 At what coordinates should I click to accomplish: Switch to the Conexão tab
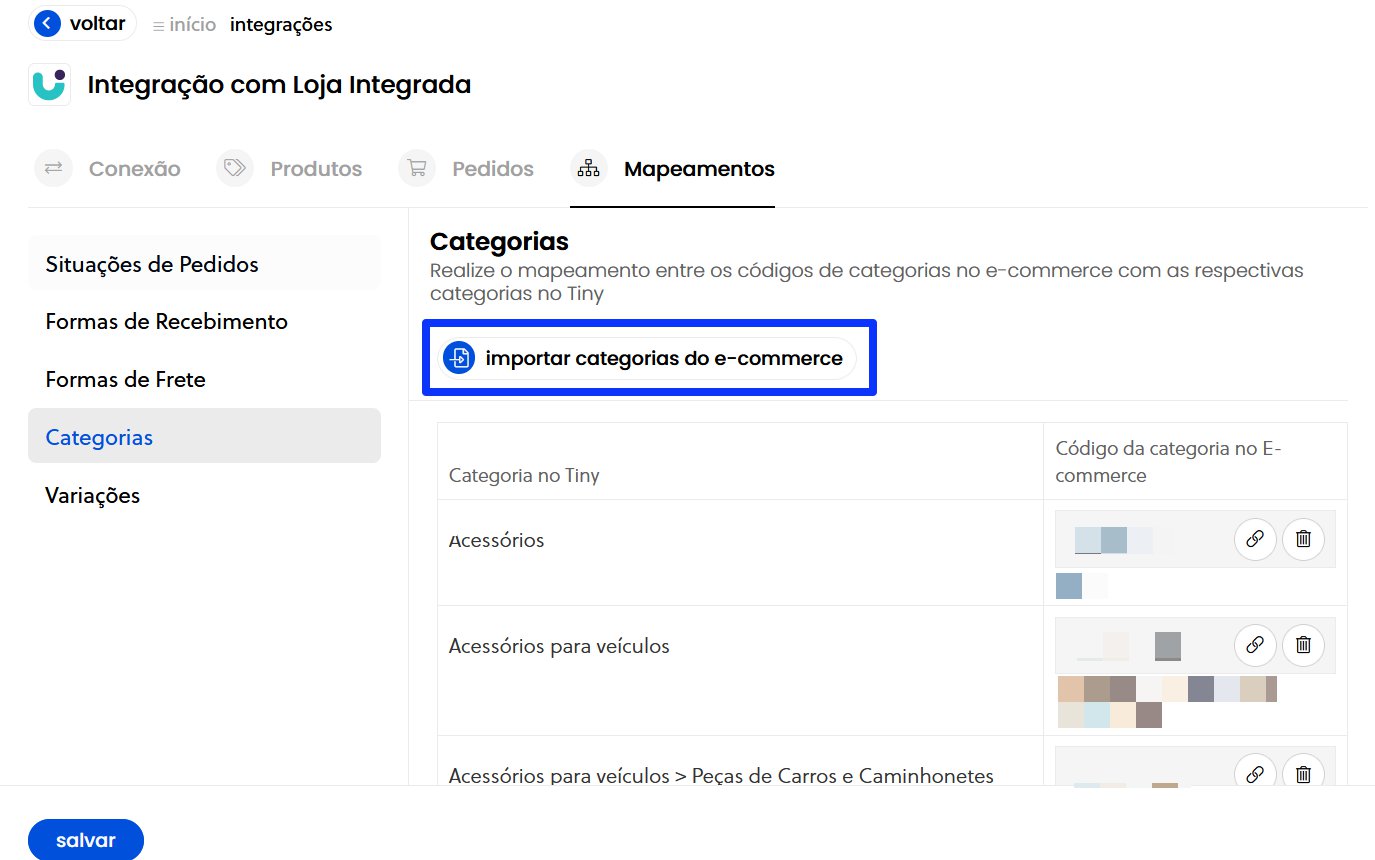pos(108,168)
